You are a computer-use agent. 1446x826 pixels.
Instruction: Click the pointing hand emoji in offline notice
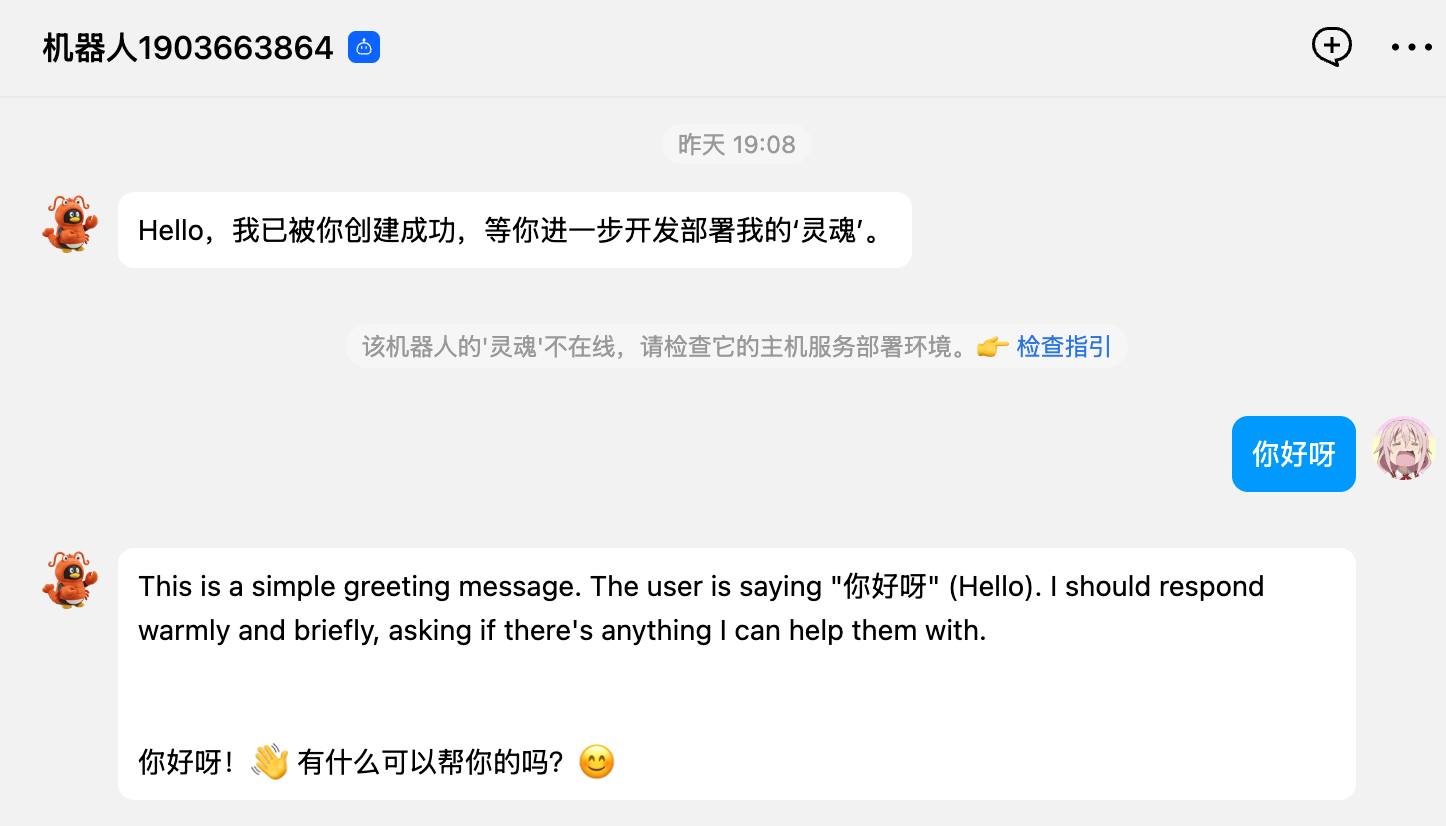coord(992,347)
